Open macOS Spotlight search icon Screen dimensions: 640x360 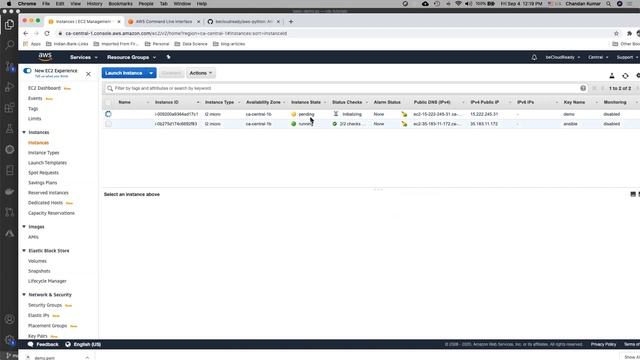609,4
